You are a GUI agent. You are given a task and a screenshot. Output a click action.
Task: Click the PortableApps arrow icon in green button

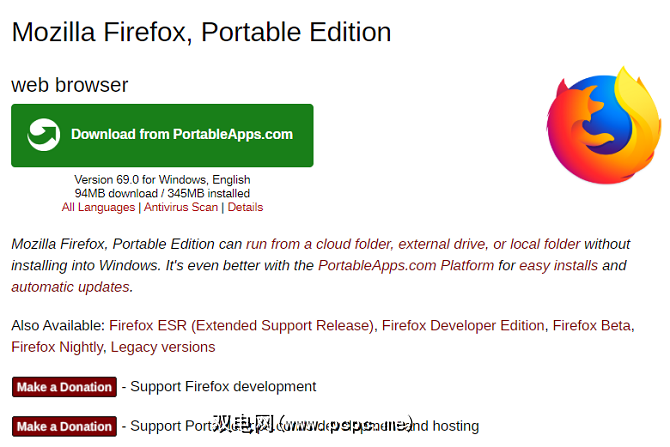(x=44, y=135)
